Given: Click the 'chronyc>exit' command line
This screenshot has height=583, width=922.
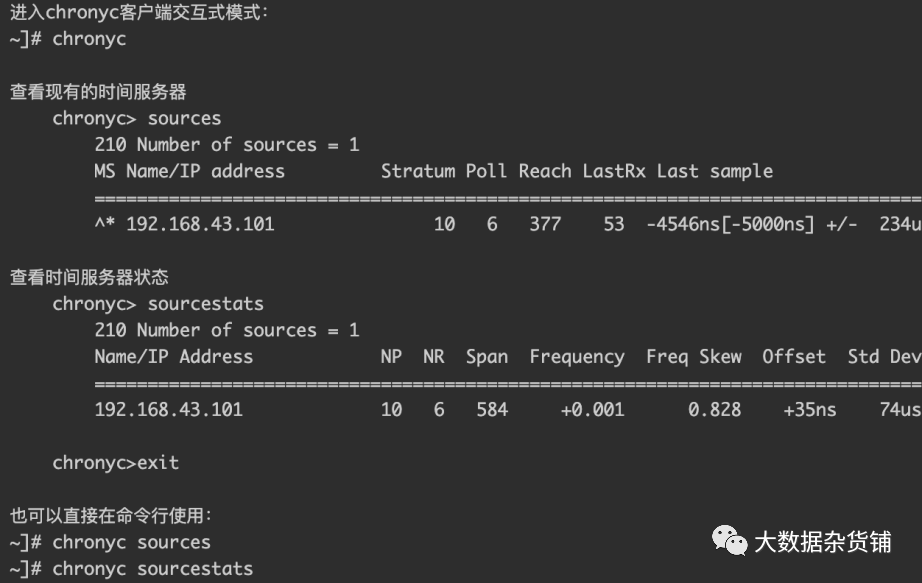Looking at the screenshot, I should (x=115, y=463).
